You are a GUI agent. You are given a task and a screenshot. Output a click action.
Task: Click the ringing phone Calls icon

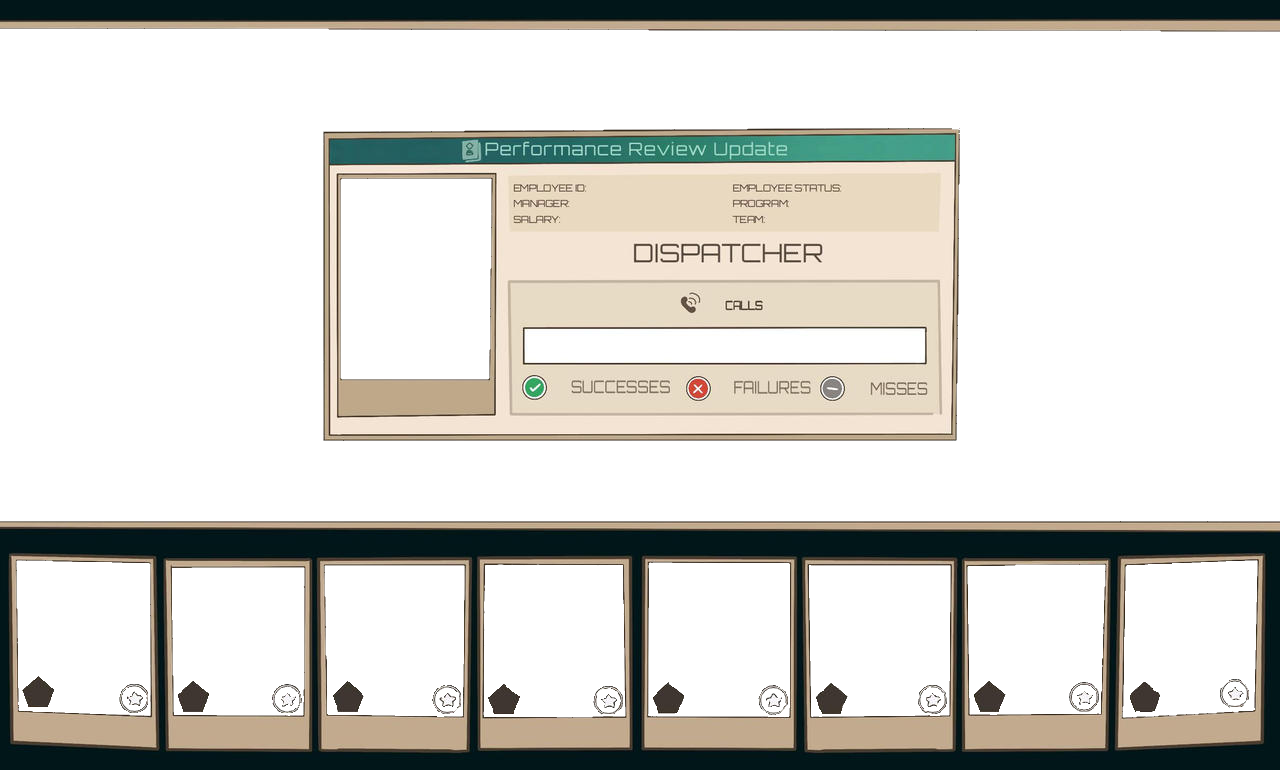[690, 303]
